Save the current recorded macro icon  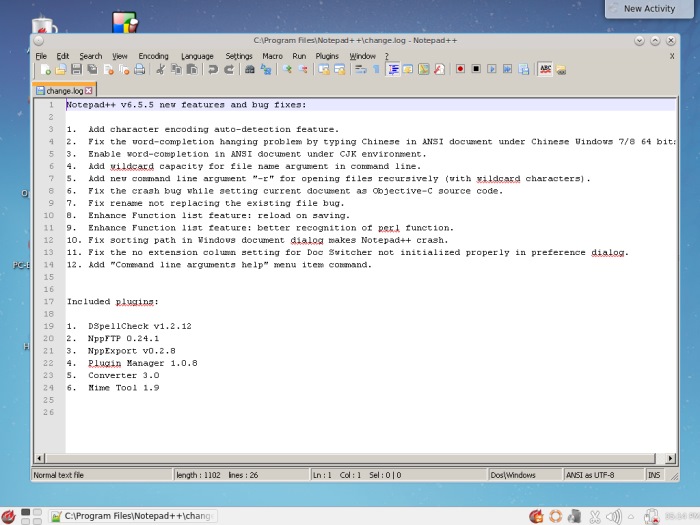point(524,69)
